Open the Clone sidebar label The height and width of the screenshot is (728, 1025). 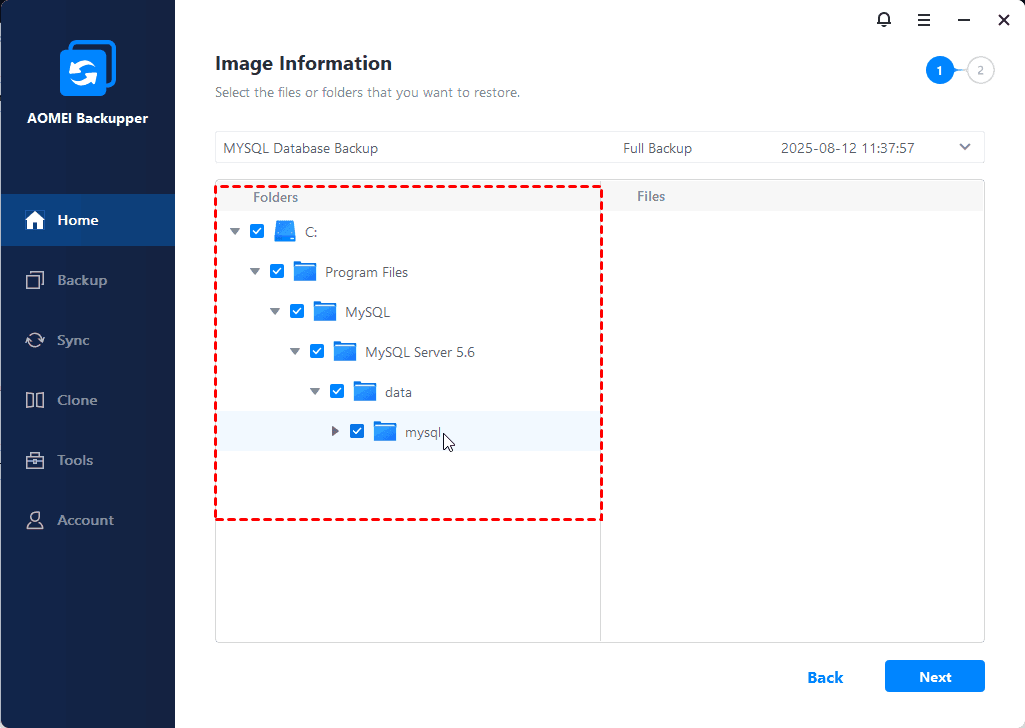(x=77, y=400)
